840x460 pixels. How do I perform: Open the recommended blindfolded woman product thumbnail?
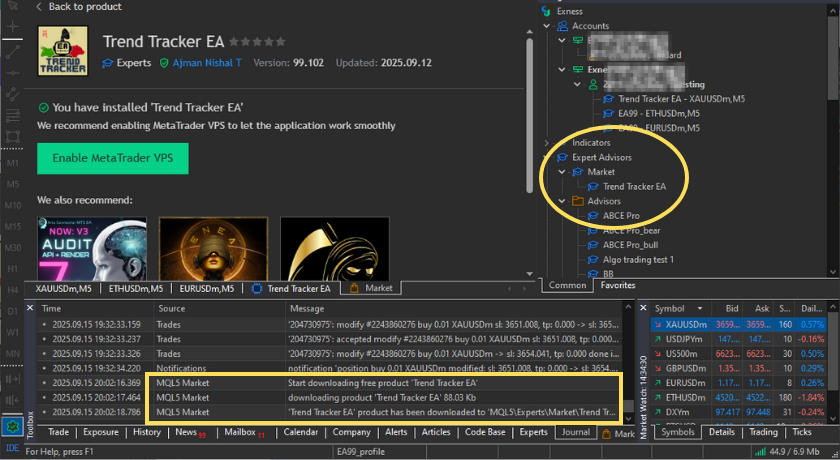tap(213, 248)
